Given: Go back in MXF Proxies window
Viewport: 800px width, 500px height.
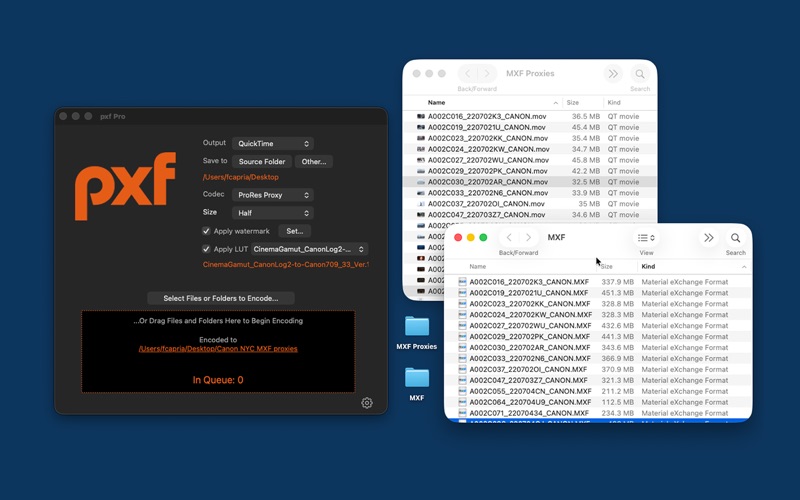Looking at the screenshot, I should click(x=467, y=74).
